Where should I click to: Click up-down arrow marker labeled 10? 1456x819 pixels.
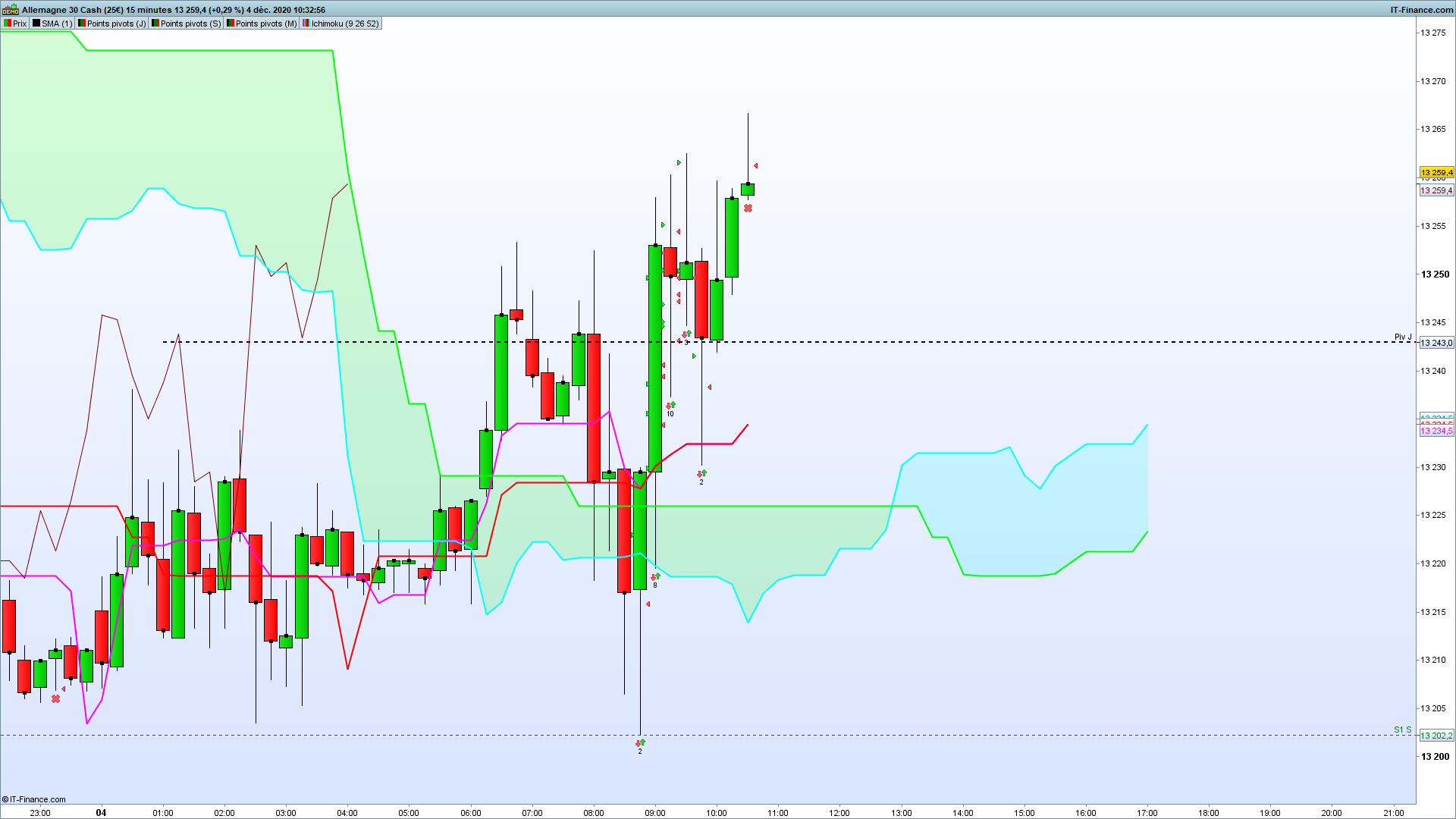click(670, 406)
